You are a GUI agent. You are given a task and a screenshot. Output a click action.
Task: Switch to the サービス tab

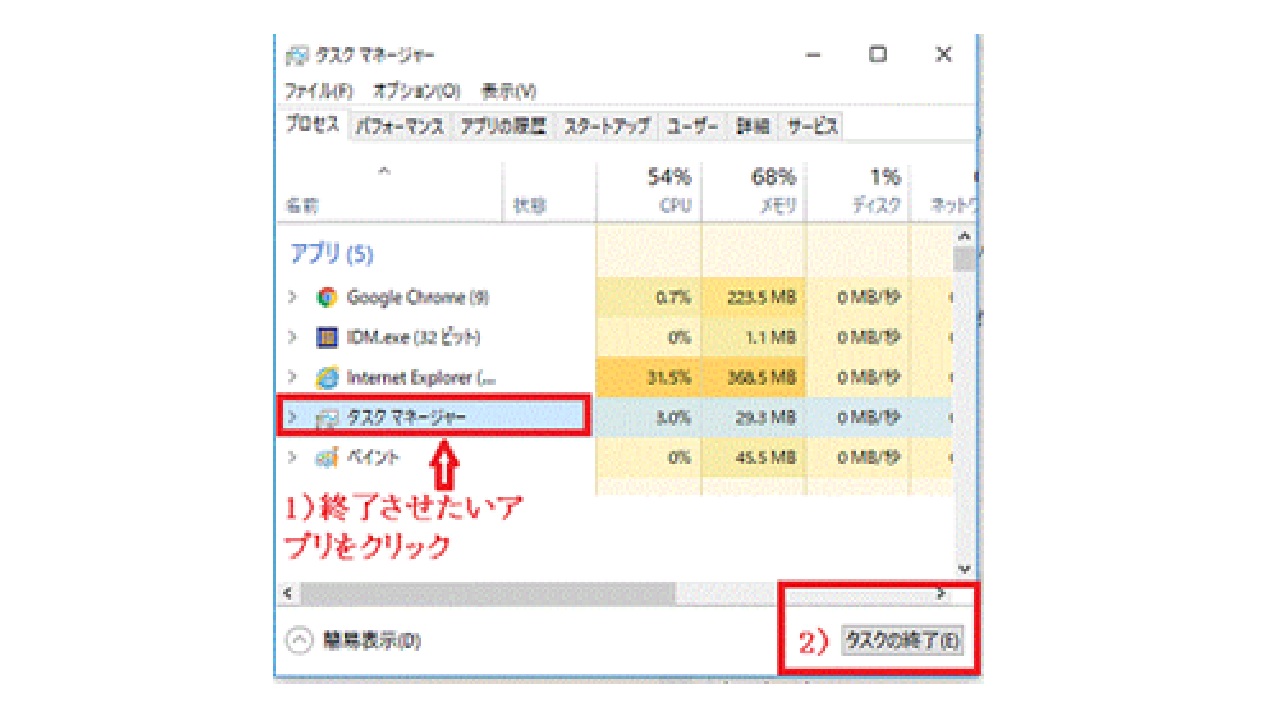click(811, 126)
